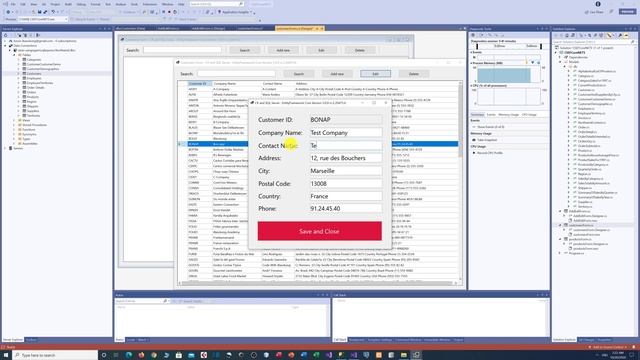The height and width of the screenshot is (360, 640).
Task: Click the Customer ID column header
Action: click(200, 84)
